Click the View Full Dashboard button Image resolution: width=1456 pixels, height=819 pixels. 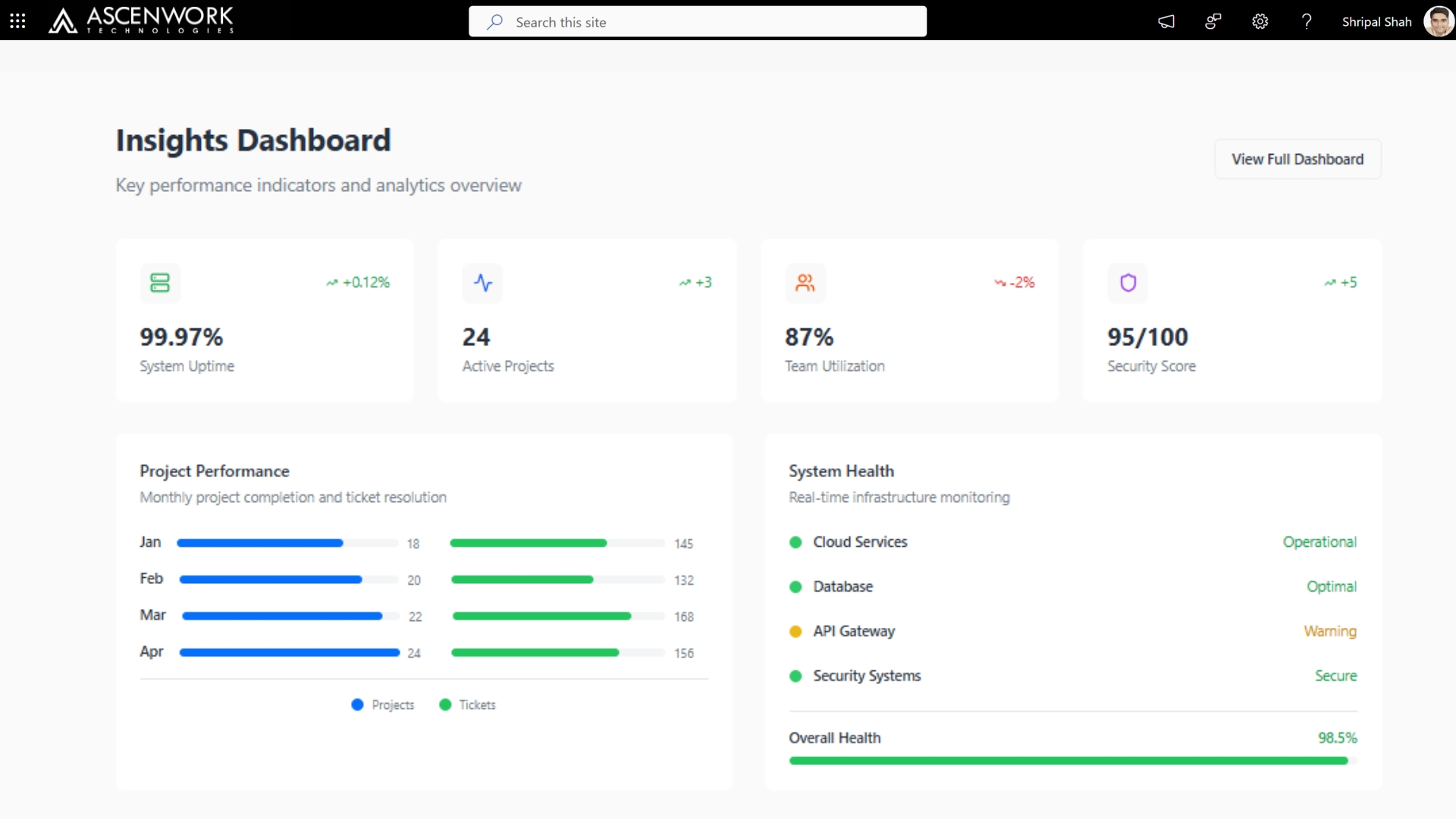pos(1298,159)
